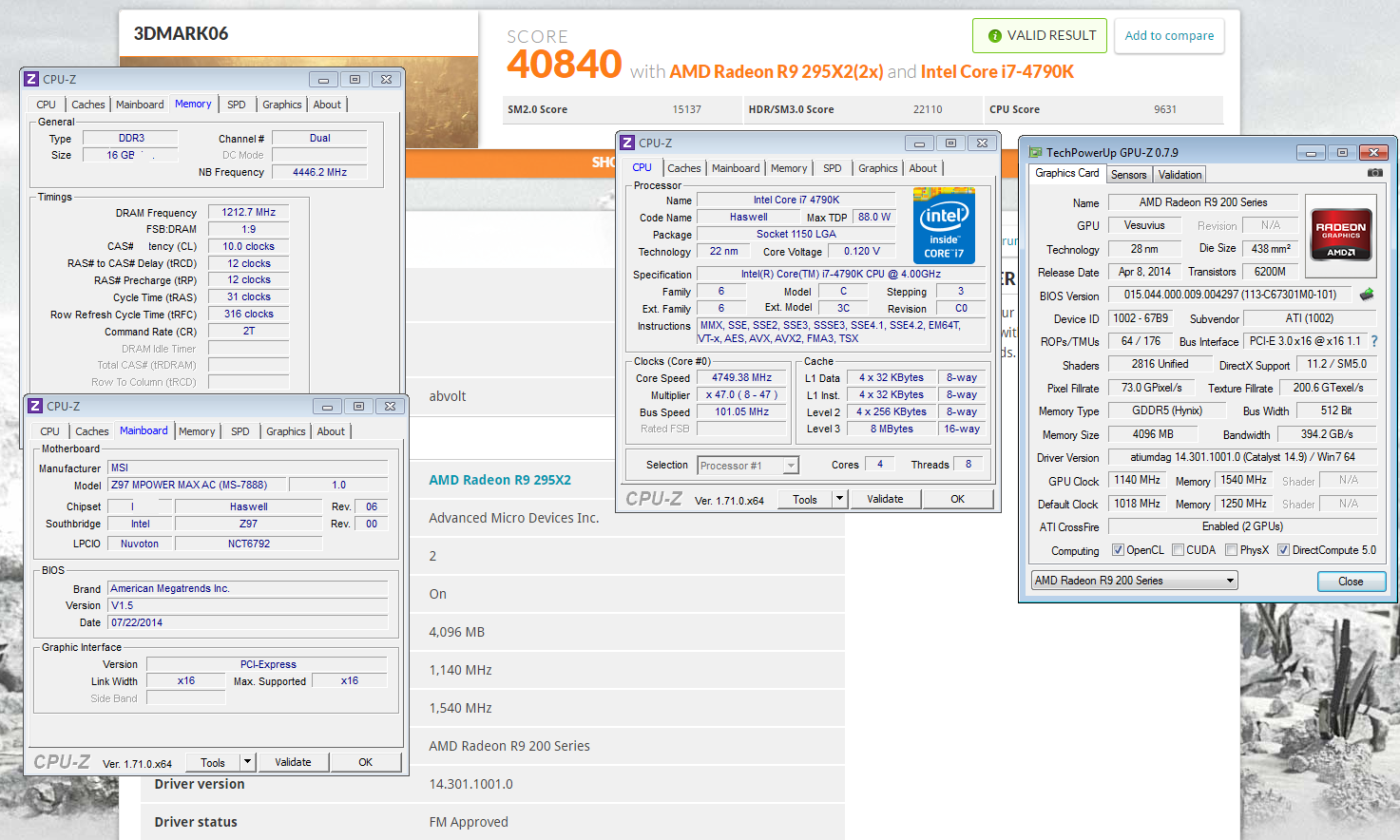
Task: Click OK in CPU-Z Mainboard window
Action: pos(365,762)
